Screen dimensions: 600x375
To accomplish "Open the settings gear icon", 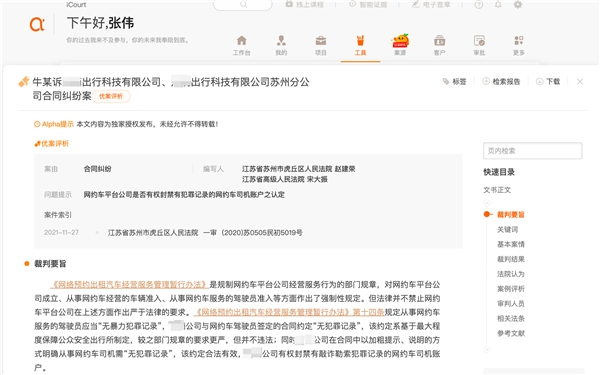I will click(x=518, y=5).
